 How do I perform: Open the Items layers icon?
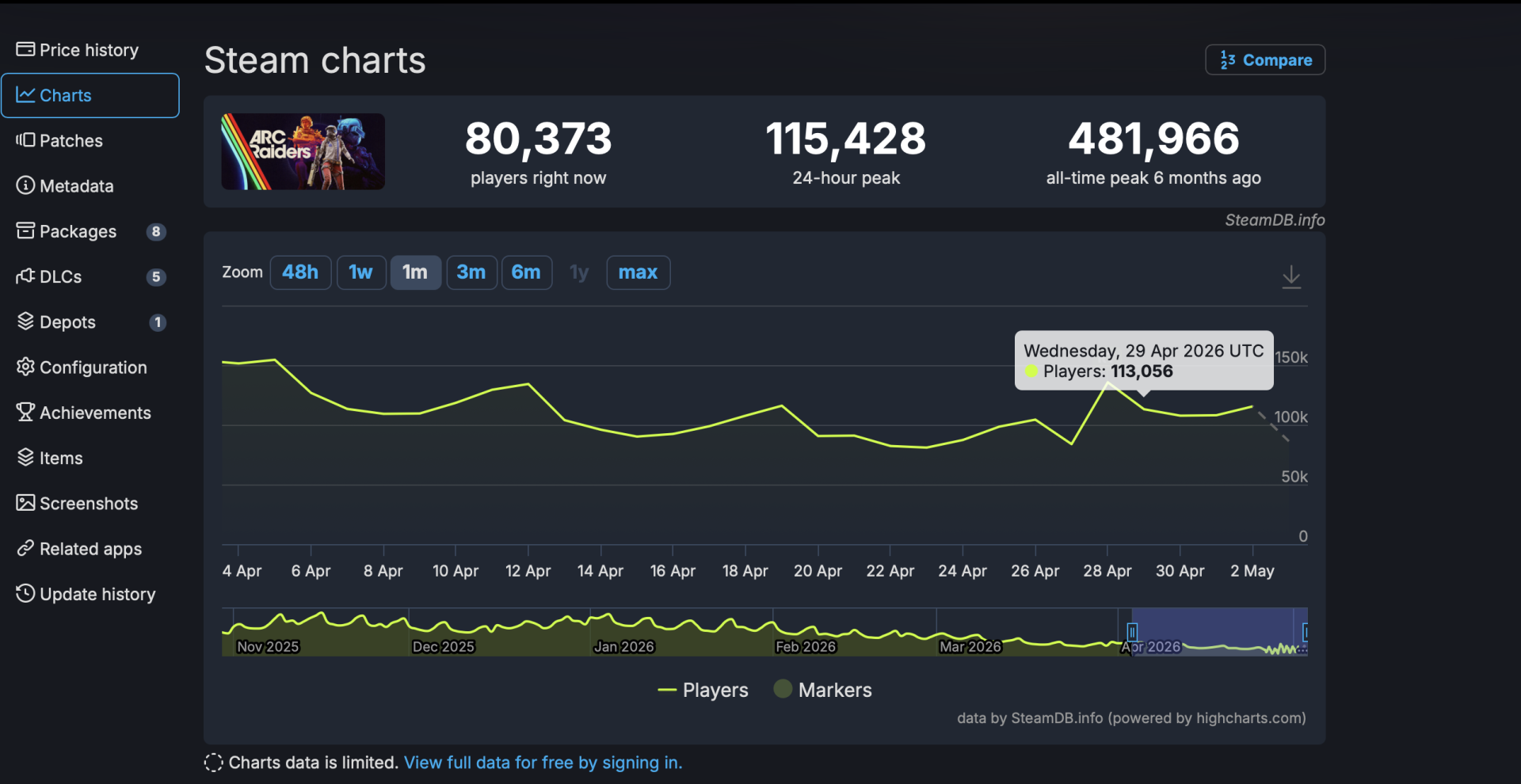point(25,458)
